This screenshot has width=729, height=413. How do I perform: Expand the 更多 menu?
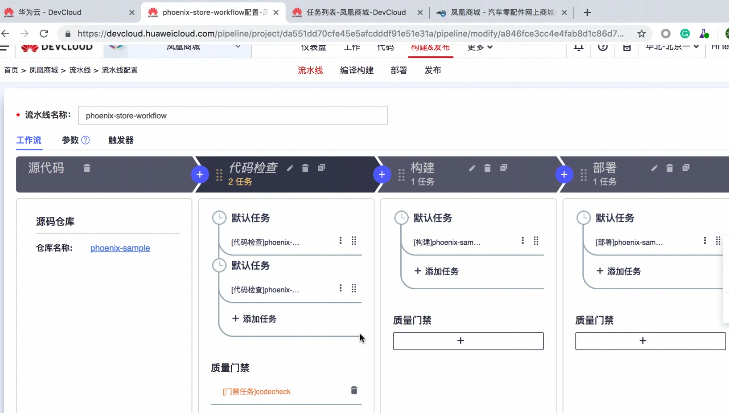tap(480, 47)
